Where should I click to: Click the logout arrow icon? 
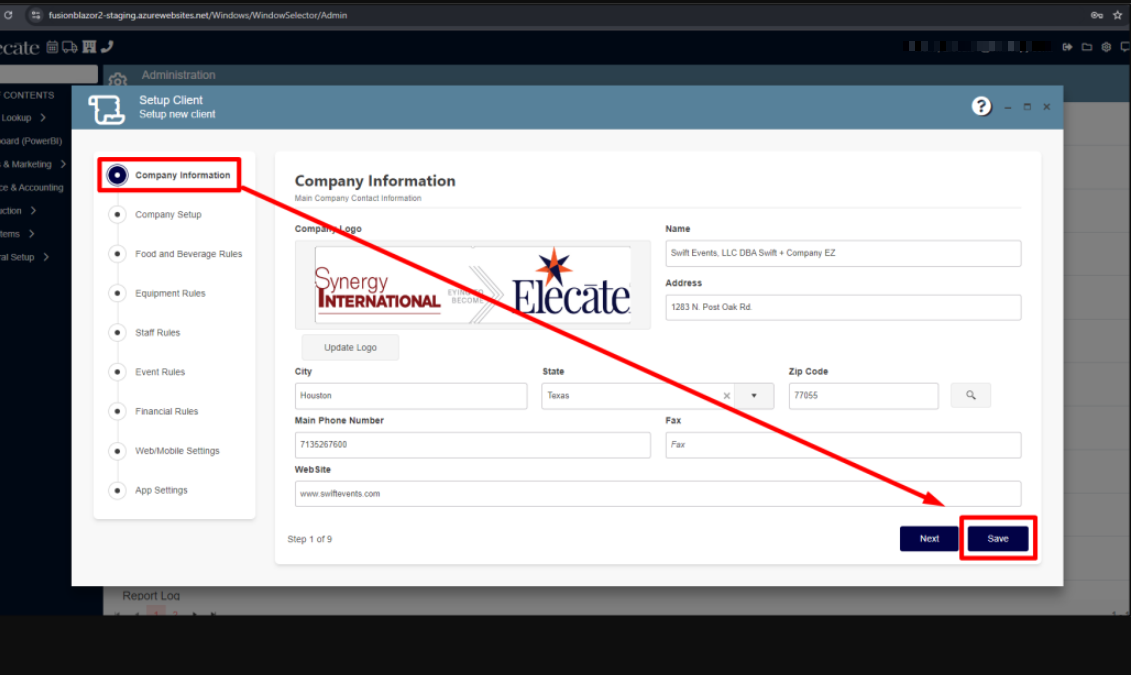[1067, 47]
